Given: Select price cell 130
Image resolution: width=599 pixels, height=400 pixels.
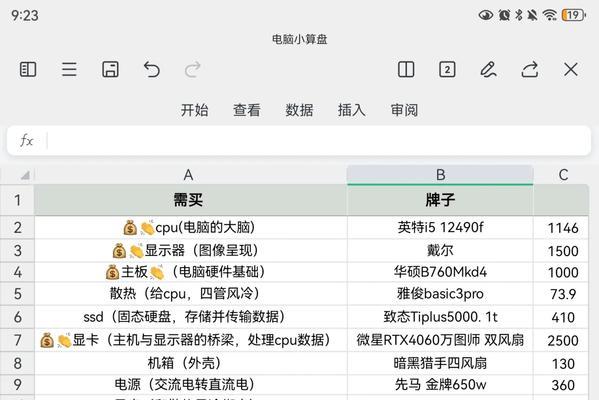Looking at the screenshot, I should (561, 363).
